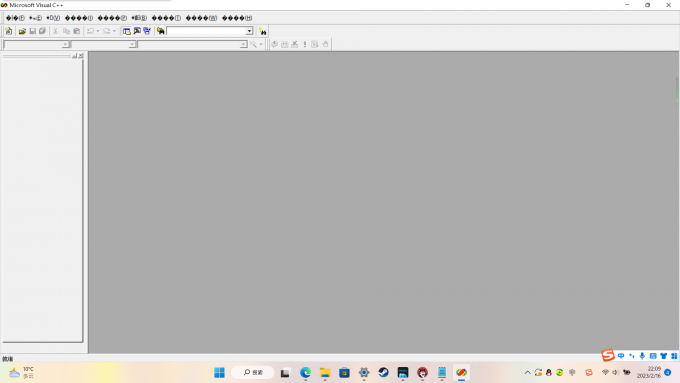Click the Search binoculars icon after find box
680x383 pixels.
click(262, 31)
